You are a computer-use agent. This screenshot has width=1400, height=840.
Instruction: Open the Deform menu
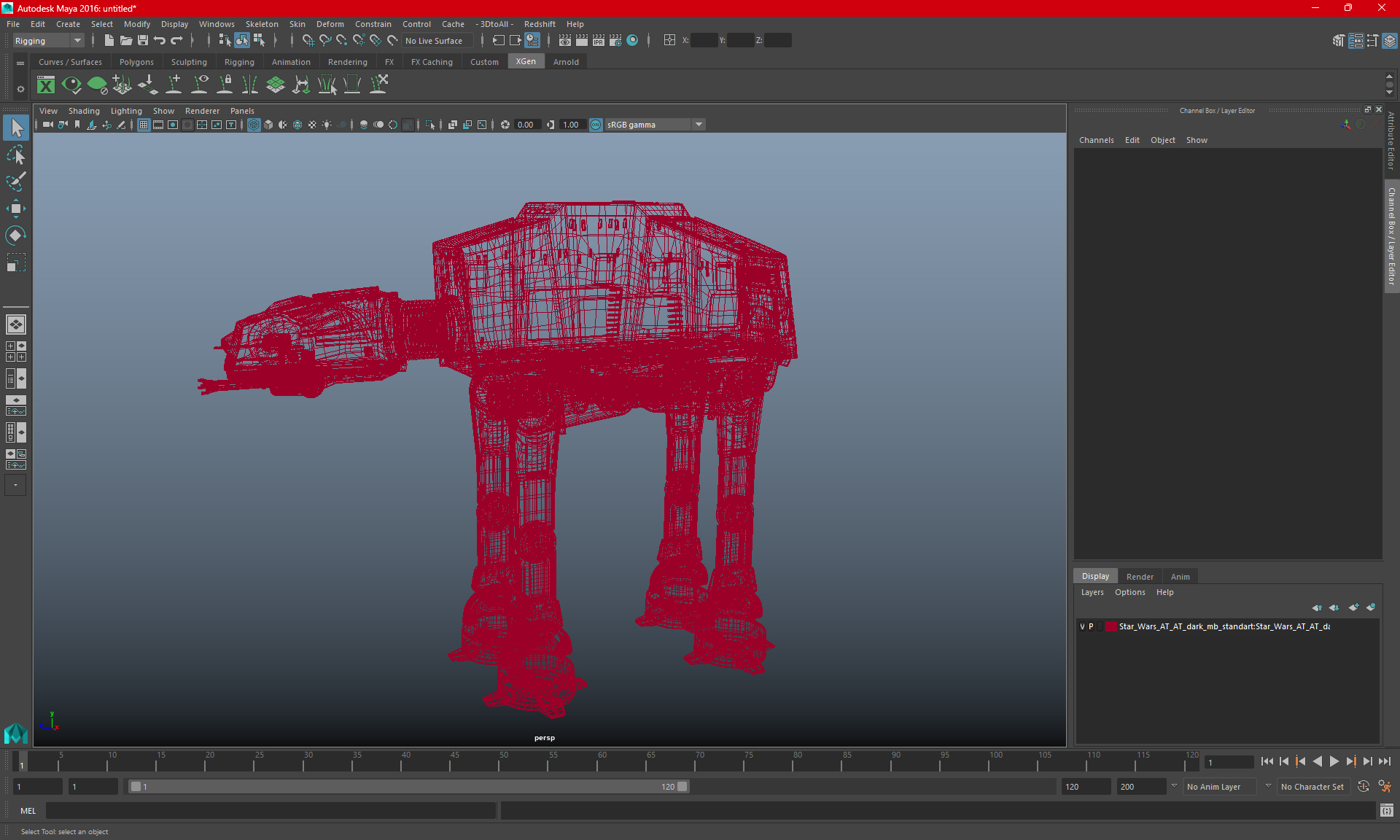(330, 24)
